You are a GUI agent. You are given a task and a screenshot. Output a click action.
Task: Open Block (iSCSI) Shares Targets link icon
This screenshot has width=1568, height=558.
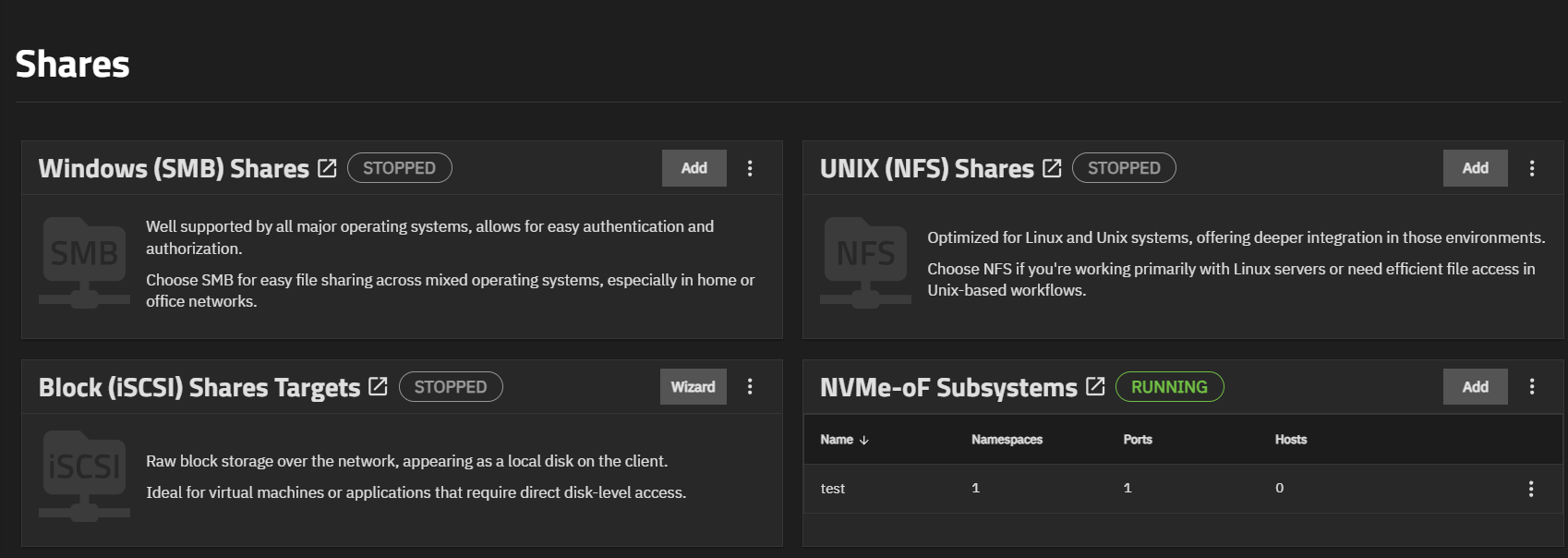pos(378,386)
